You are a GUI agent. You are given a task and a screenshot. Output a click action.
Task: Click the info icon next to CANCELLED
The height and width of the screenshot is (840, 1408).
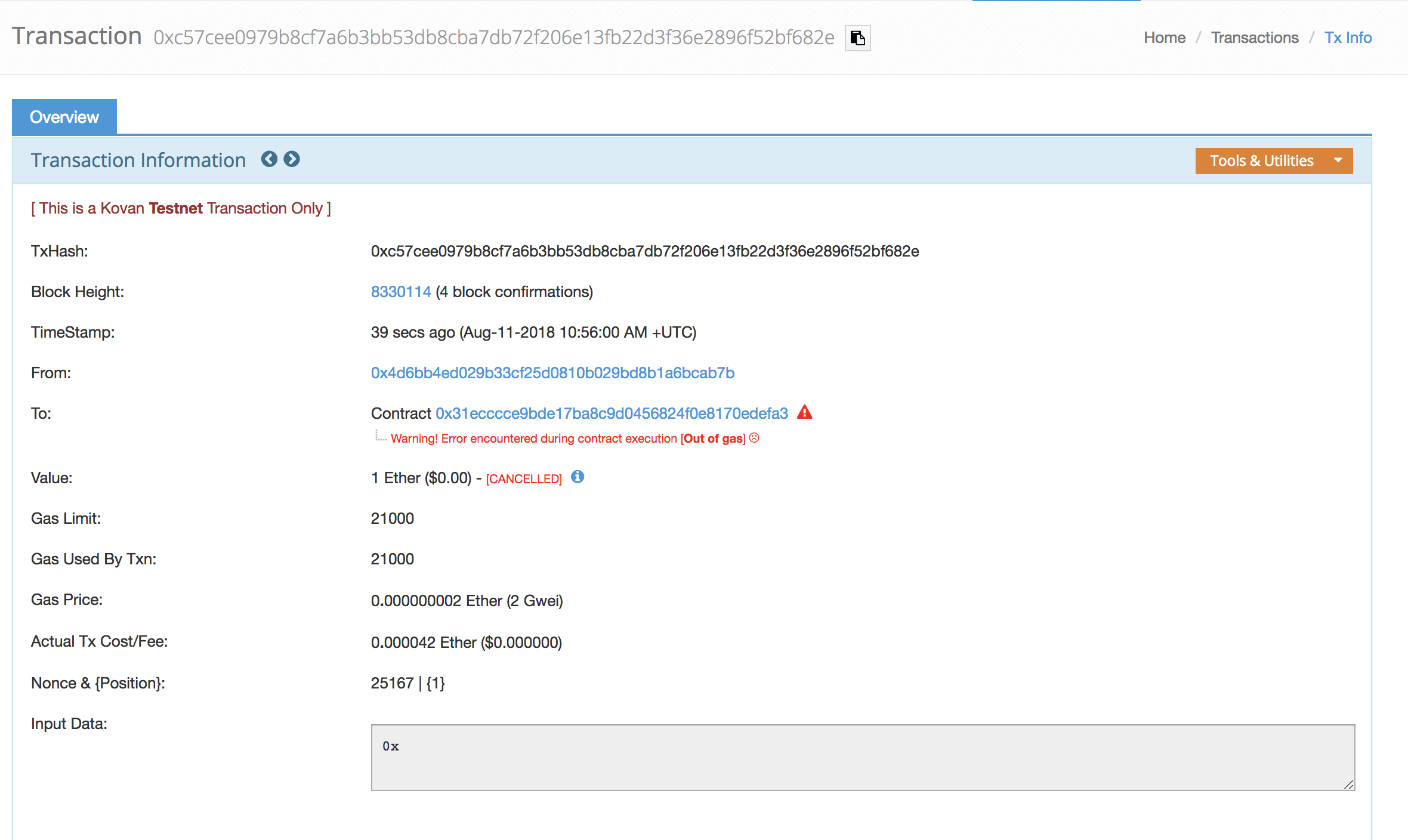pos(577,477)
